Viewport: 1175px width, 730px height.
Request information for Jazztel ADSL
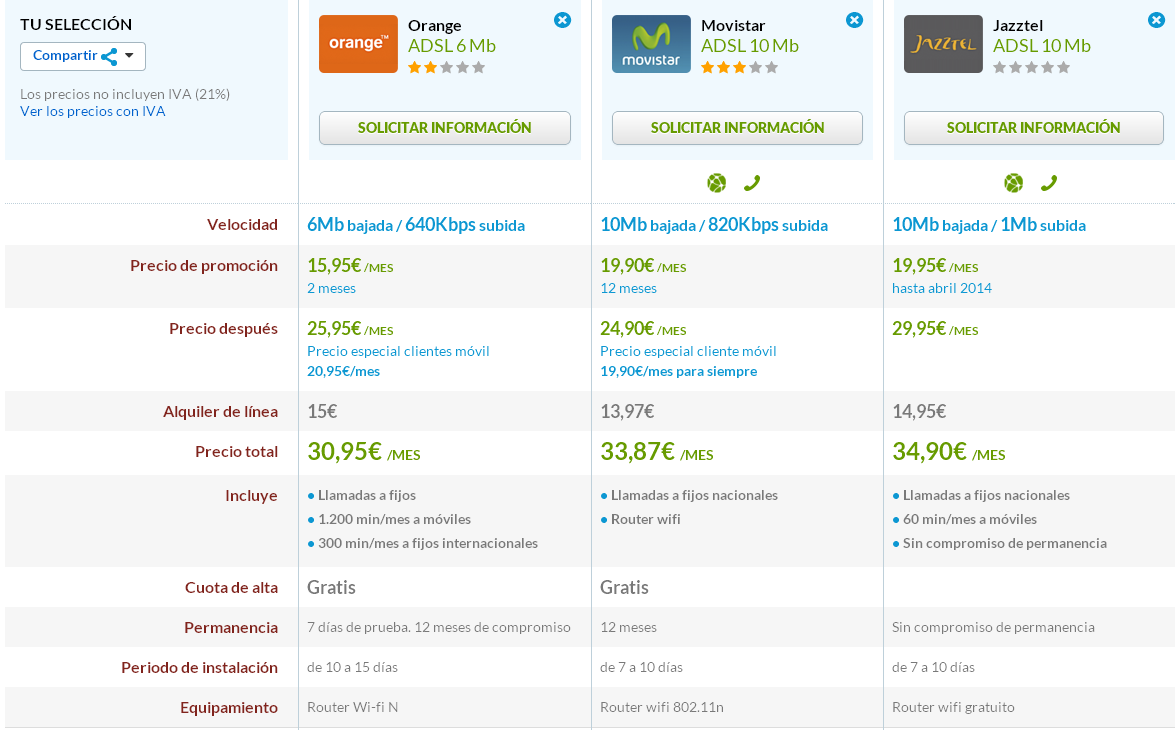pos(1033,128)
